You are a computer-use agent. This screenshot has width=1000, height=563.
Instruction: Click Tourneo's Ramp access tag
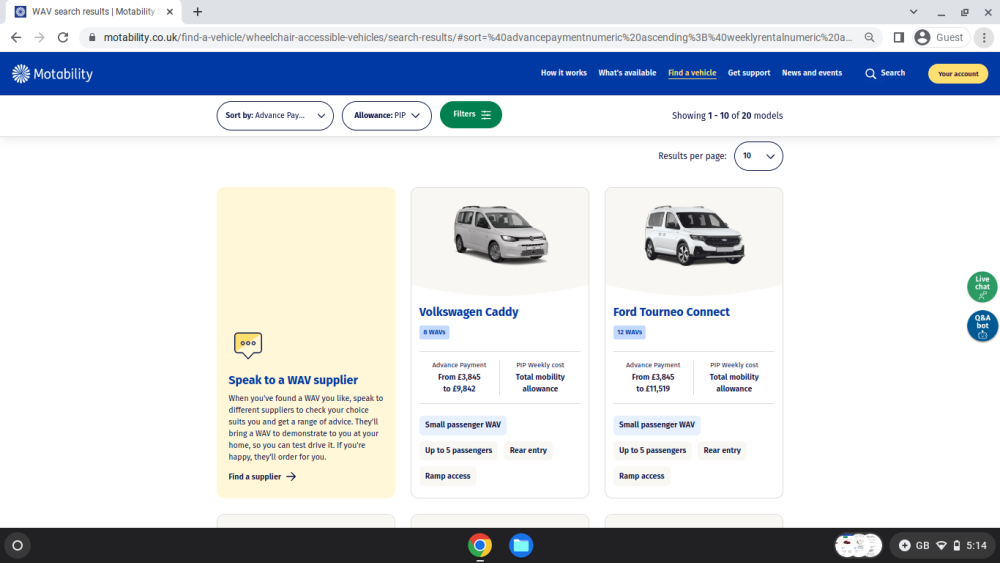click(x=642, y=476)
